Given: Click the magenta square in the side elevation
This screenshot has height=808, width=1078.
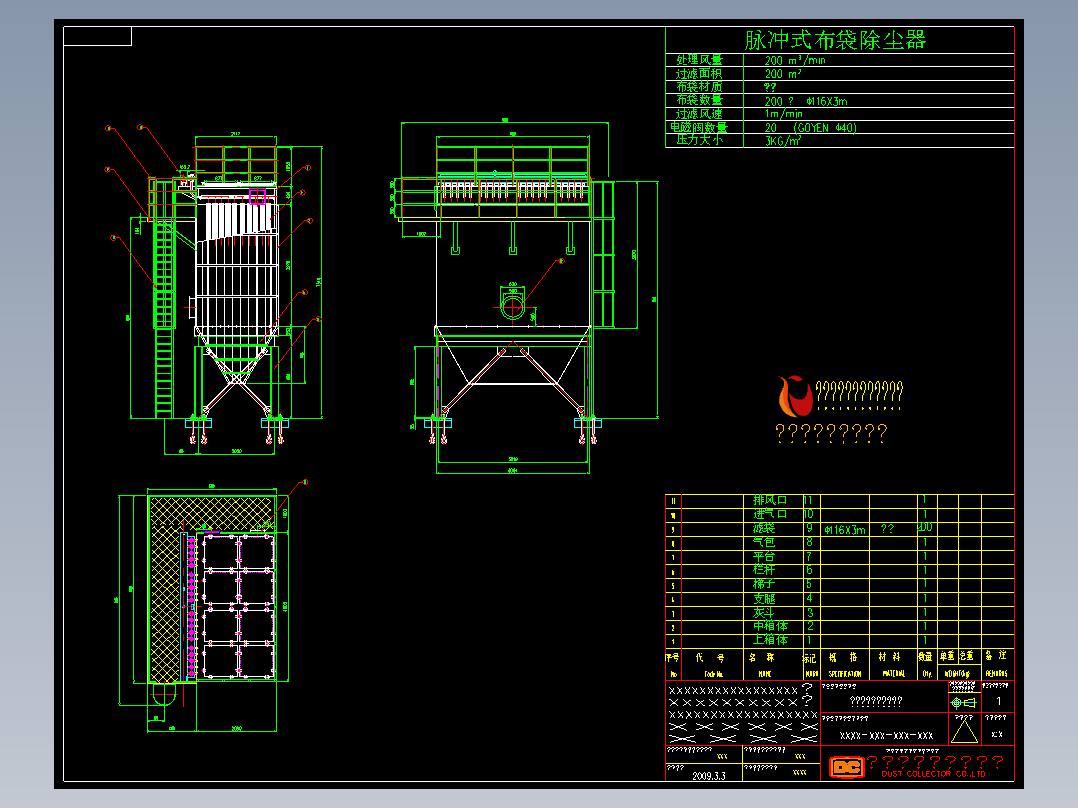Looking at the screenshot, I should 257,196.
